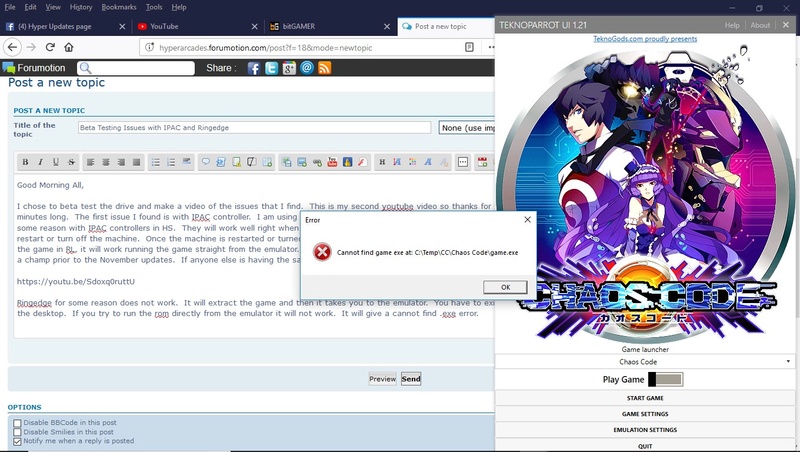Open GAME SETTINGS in TeknoParrot
Image resolution: width=800 pixels, height=452 pixels.
(x=645, y=414)
